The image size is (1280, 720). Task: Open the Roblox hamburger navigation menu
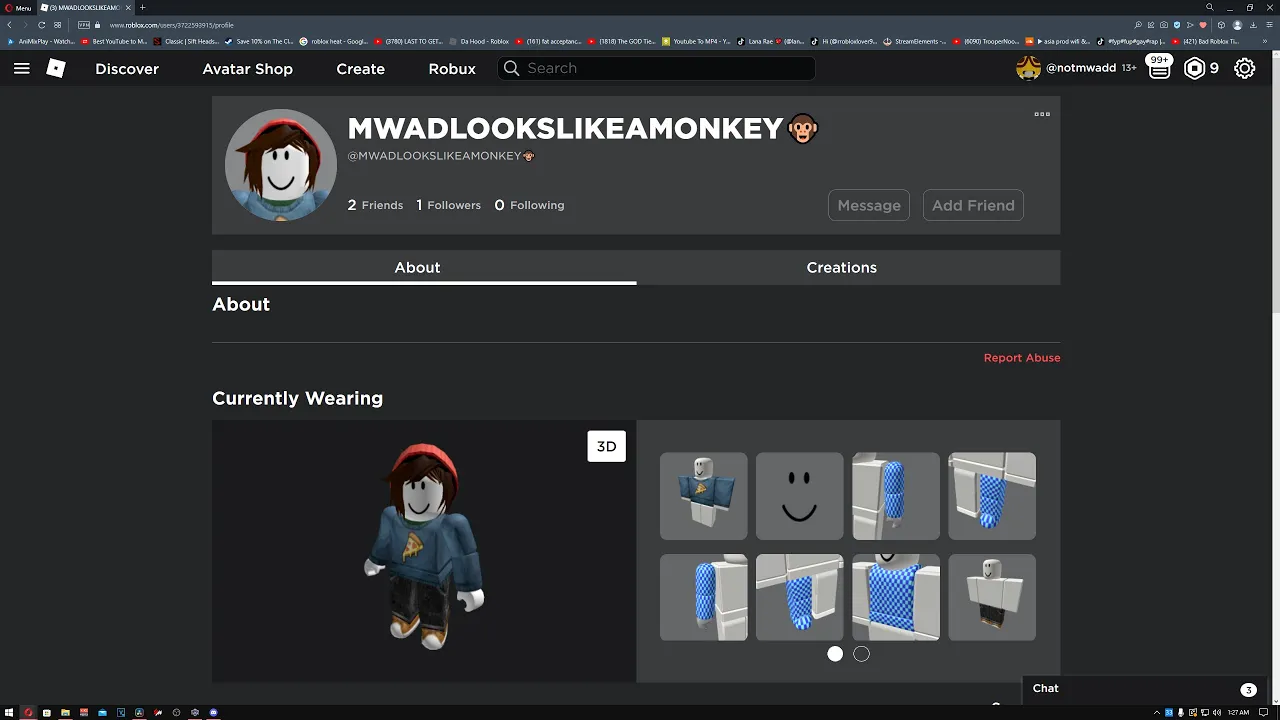pyautogui.click(x=22, y=68)
